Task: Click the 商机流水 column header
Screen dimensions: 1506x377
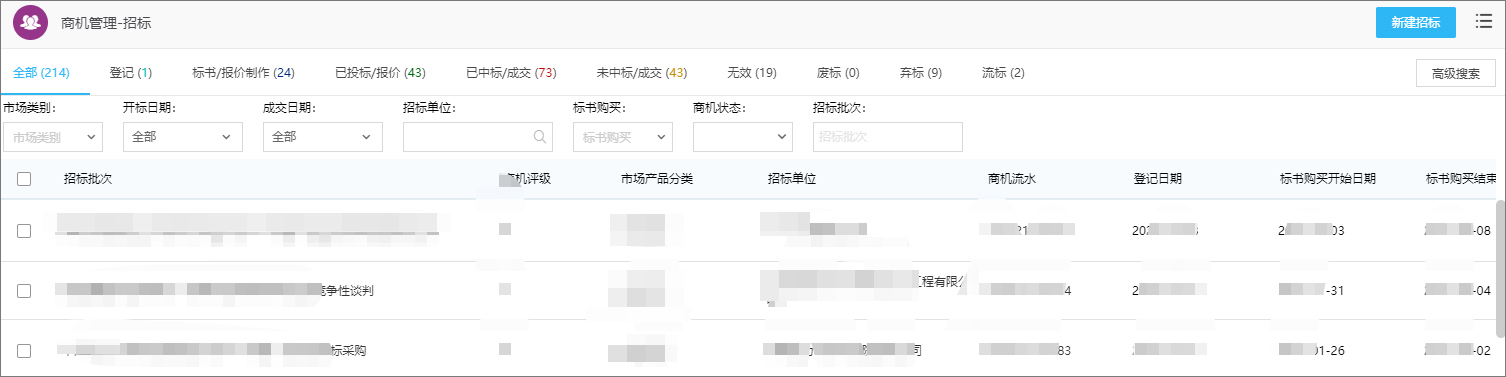Action: pos(1012,179)
